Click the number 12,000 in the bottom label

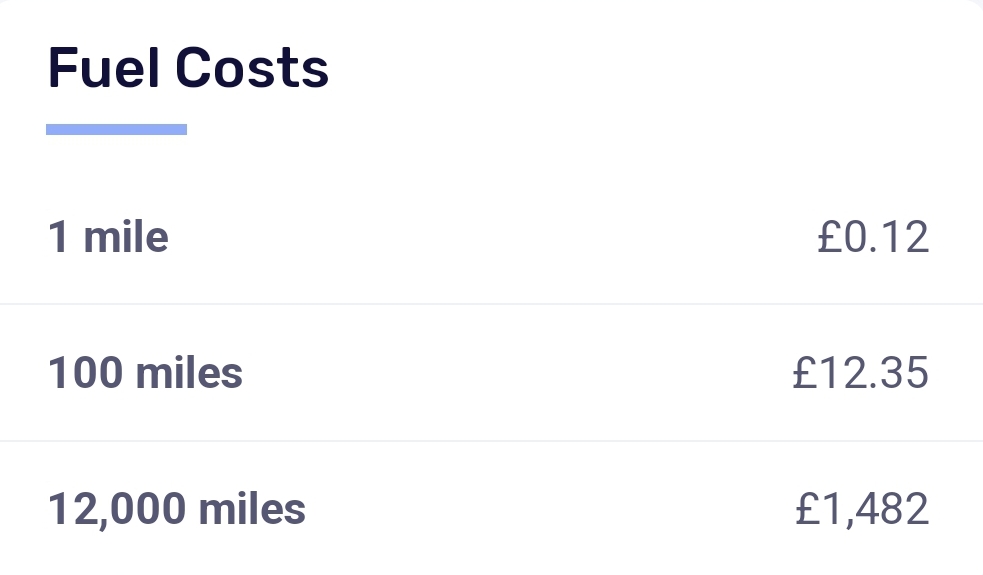pos(117,509)
